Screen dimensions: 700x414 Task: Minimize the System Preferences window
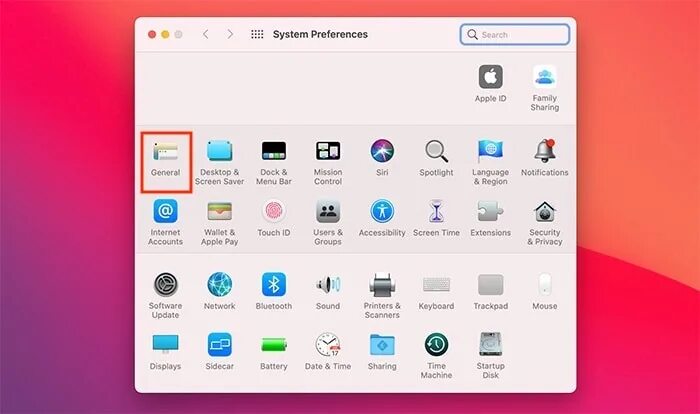click(x=165, y=34)
